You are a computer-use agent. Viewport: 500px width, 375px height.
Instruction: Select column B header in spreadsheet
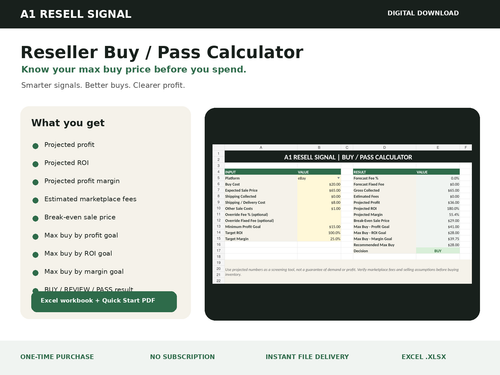[x=319, y=147]
